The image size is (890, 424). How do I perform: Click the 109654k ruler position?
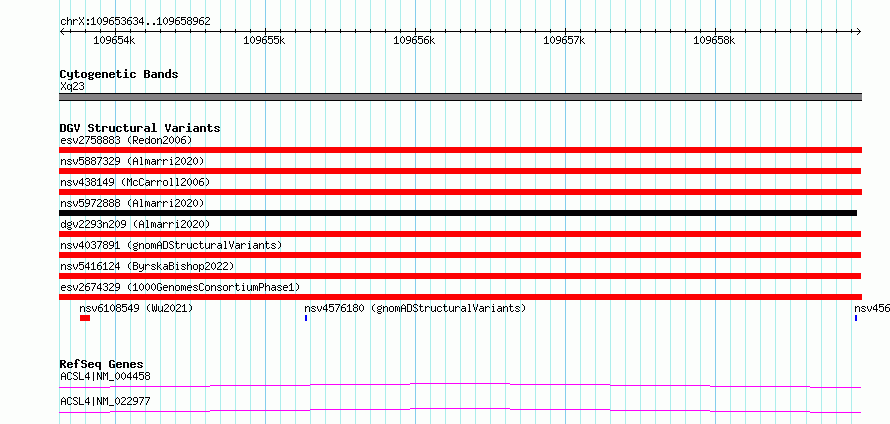coord(114,40)
